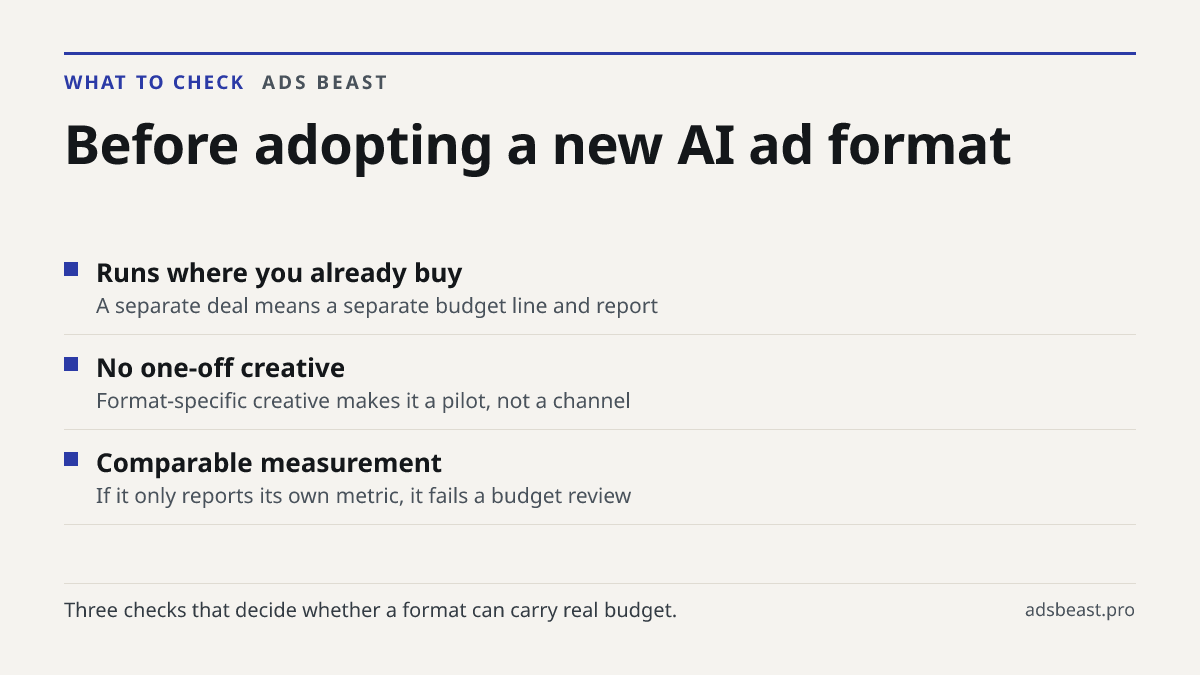Image resolution: width=1200 pixels, height=675 pixels.
Task: Click the 'Three checks that decide' footer sentence
Action: pyautogui.click(x=370, y=610)
